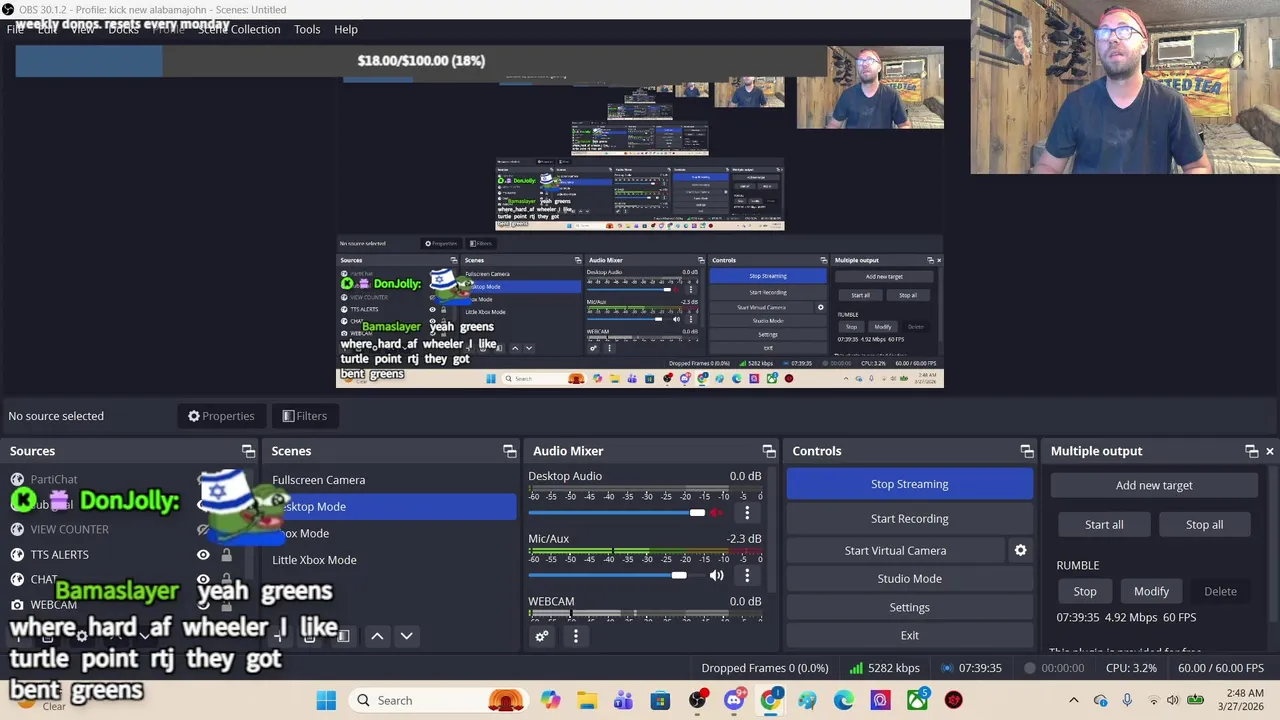This screenshot has height=720, width=1280.
Task: Click the globe icon beside TTS ALERTS
Action: tap(17, 554)
